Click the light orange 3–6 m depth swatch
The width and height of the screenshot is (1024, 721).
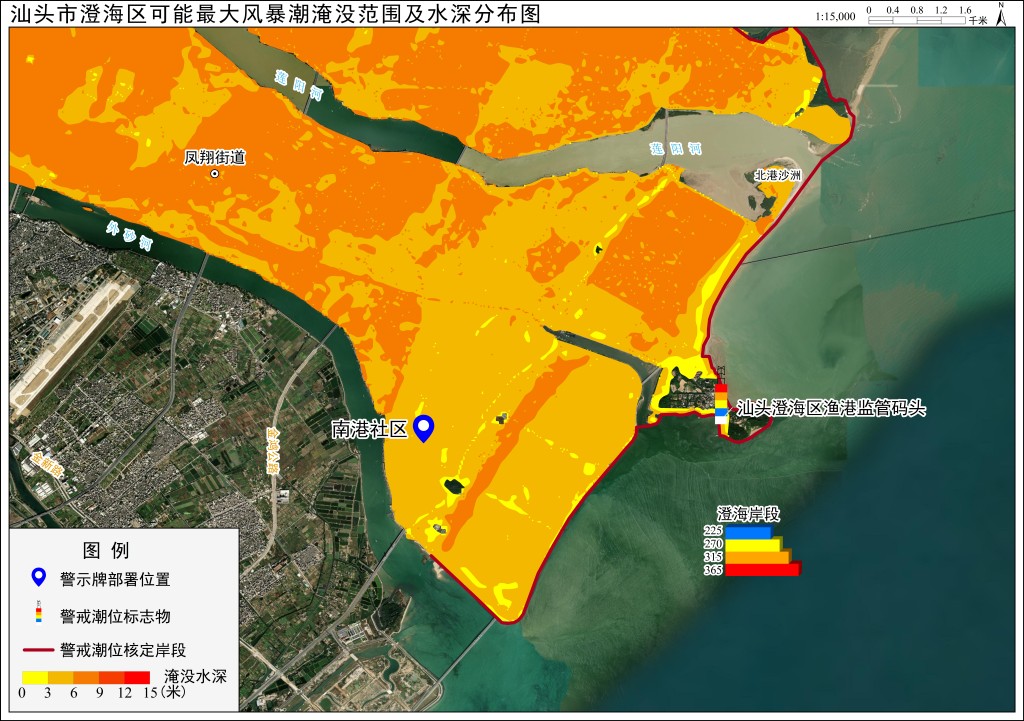point(60,677)
